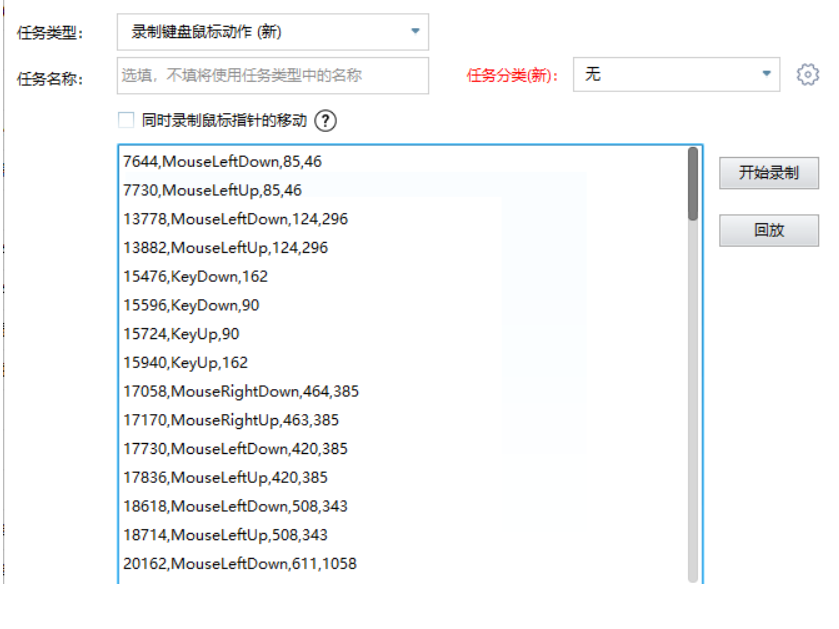Expand the 任务分类 dropdown showing 无
This screenshot has height=629, width=839.
tap(768, 73)
